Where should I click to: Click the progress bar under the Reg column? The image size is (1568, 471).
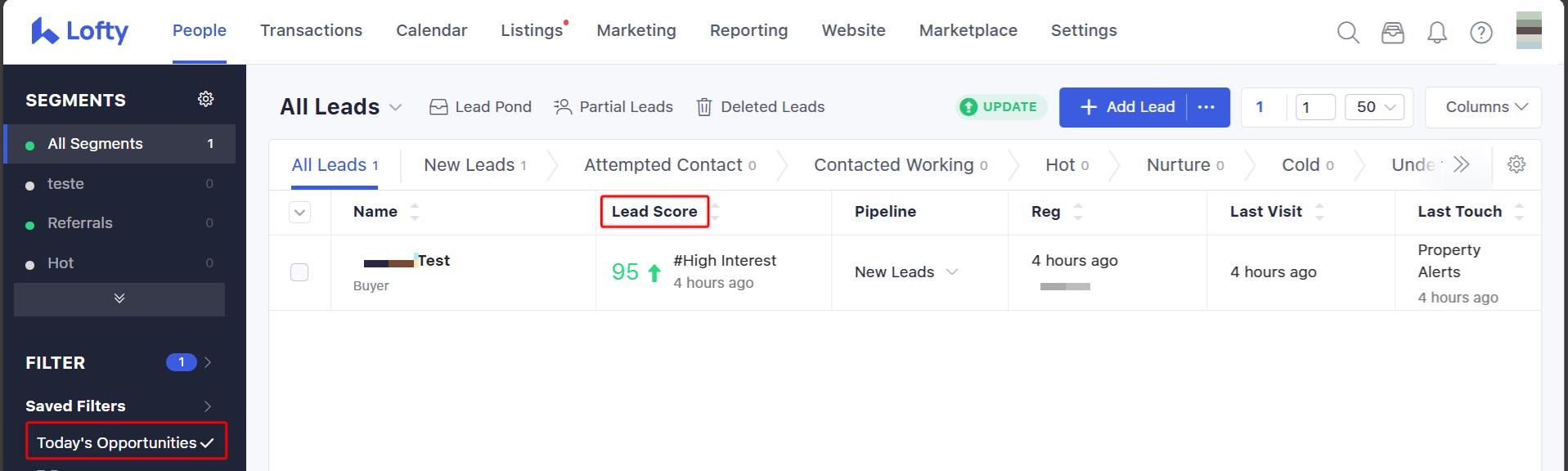pyautogui.click(x=1065, y=286)
